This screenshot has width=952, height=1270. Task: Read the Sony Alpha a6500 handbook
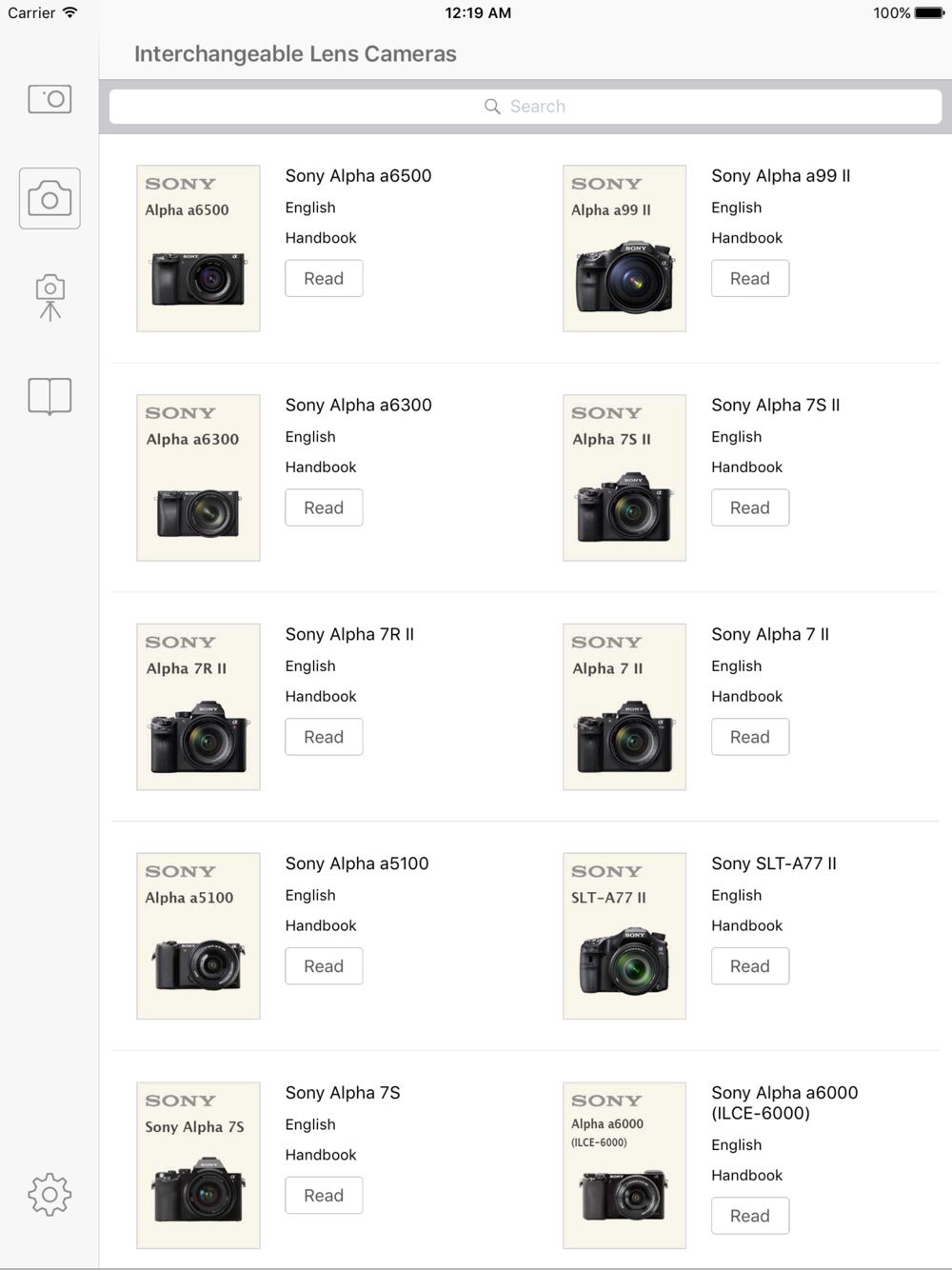(x=324, y=279)
